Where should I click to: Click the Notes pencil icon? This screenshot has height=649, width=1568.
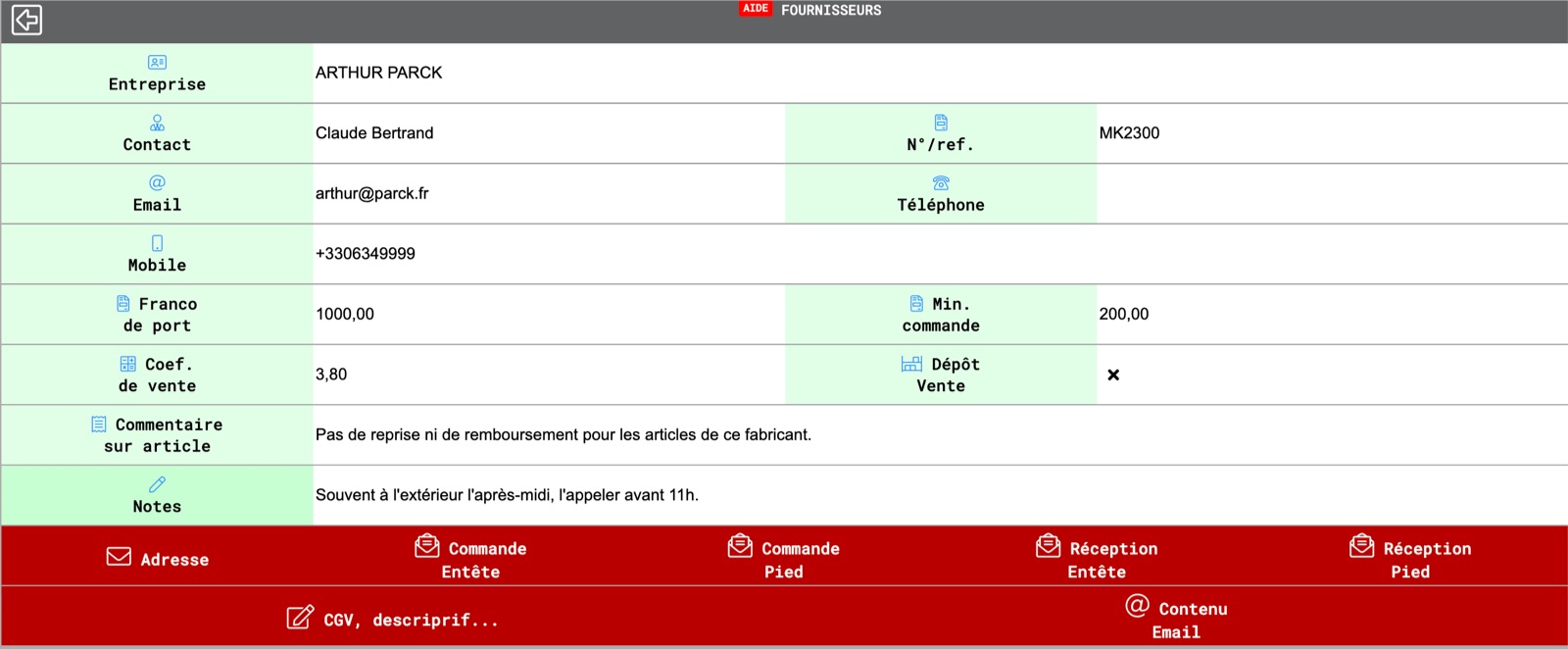tap(157, 484)
